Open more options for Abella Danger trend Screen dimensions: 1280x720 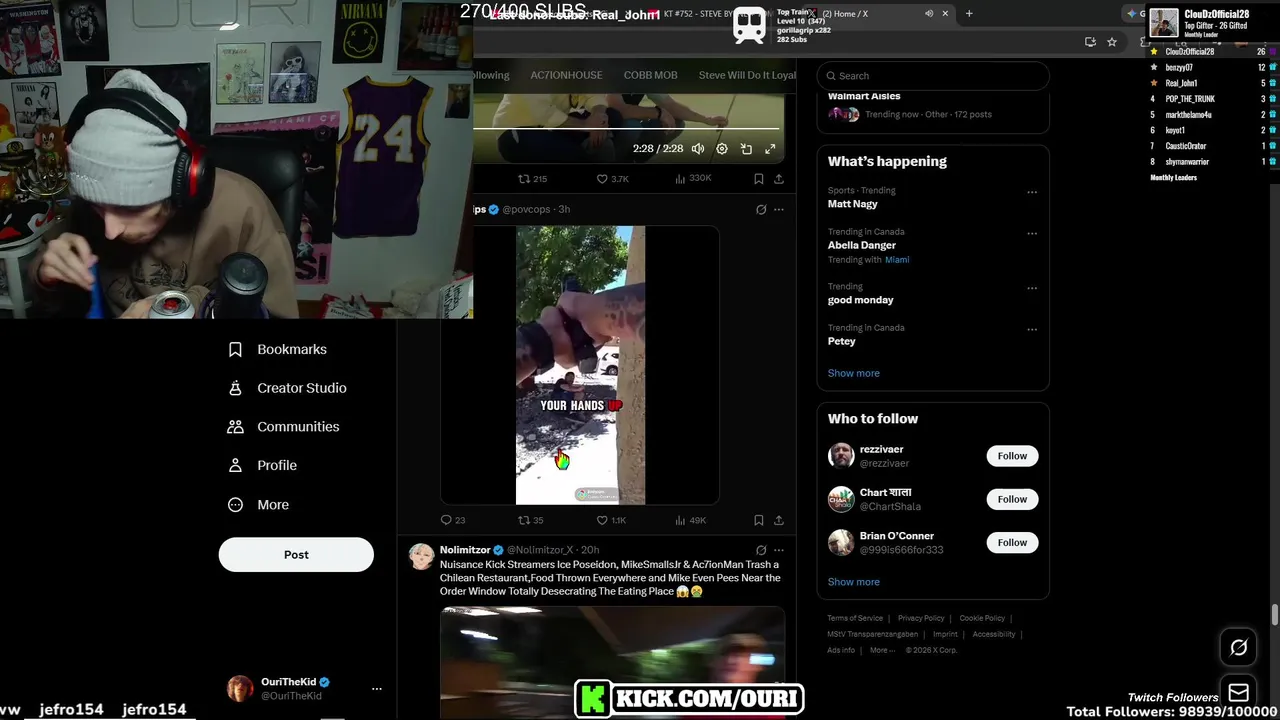[x=1032, y=233]
